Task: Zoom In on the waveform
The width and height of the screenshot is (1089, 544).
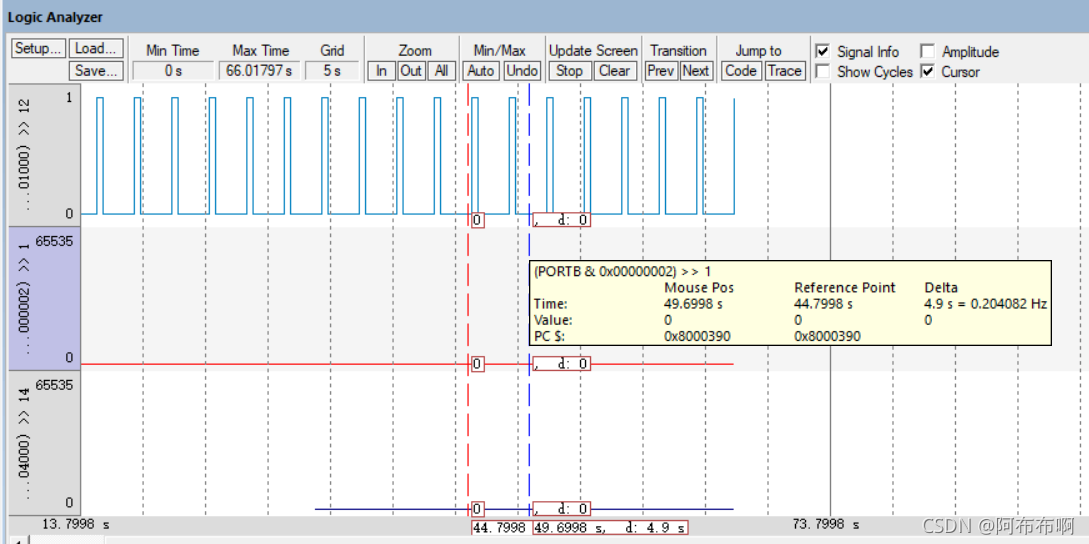Action: (382, 71)
